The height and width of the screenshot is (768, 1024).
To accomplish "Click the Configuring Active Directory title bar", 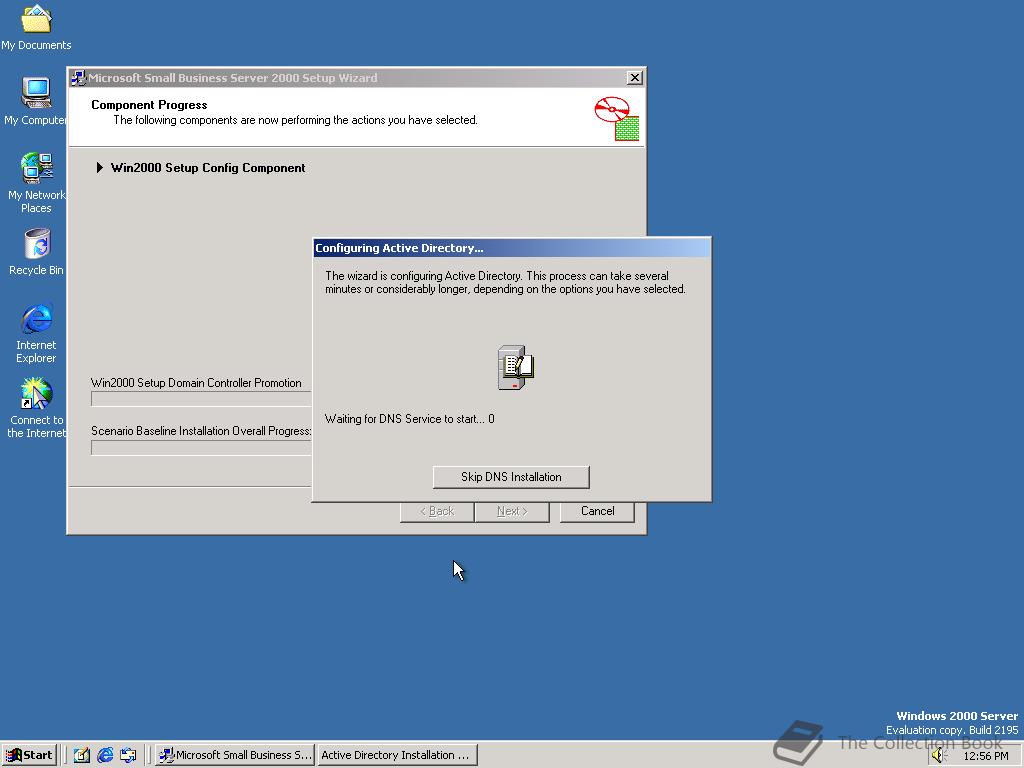I will 511,248.
